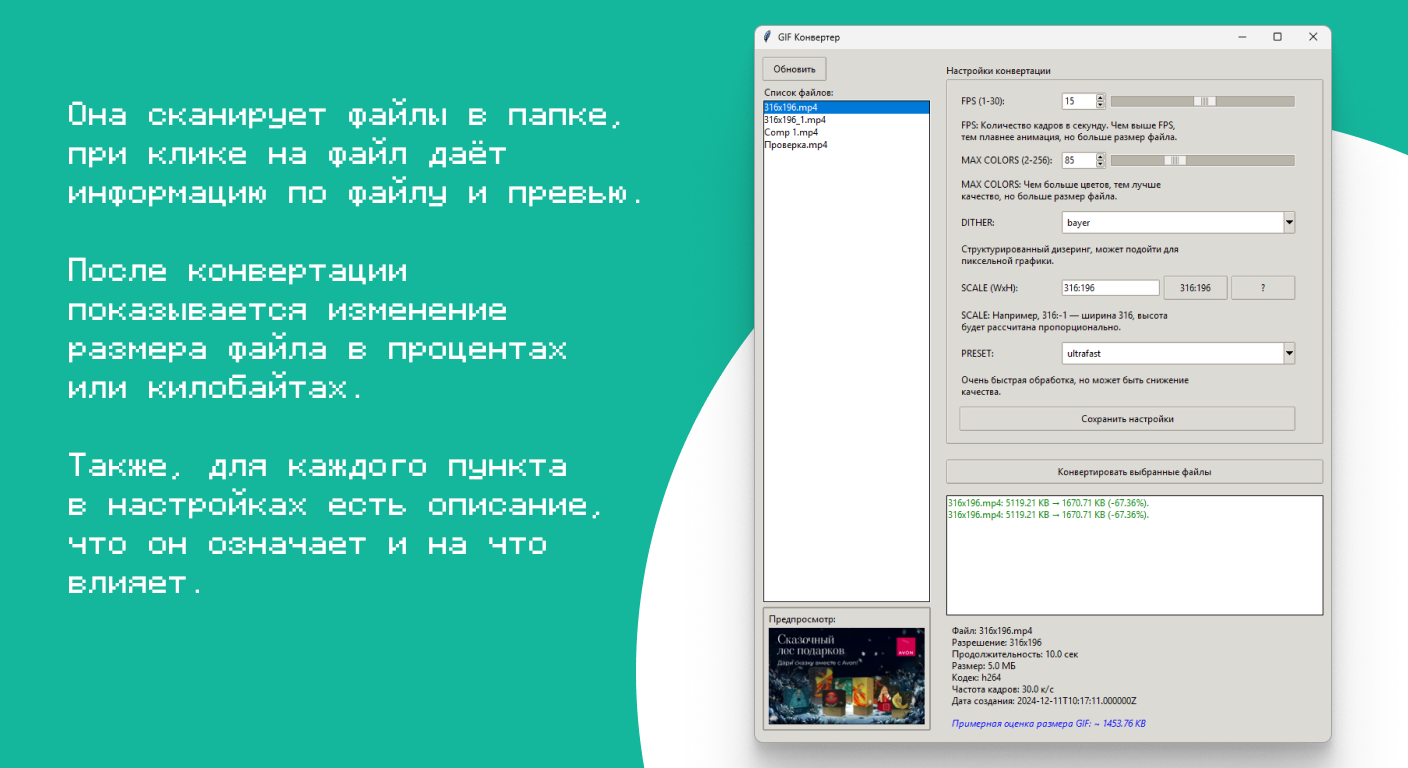Decrease MAX COLORS with the down arrow

coord(1101,164)
